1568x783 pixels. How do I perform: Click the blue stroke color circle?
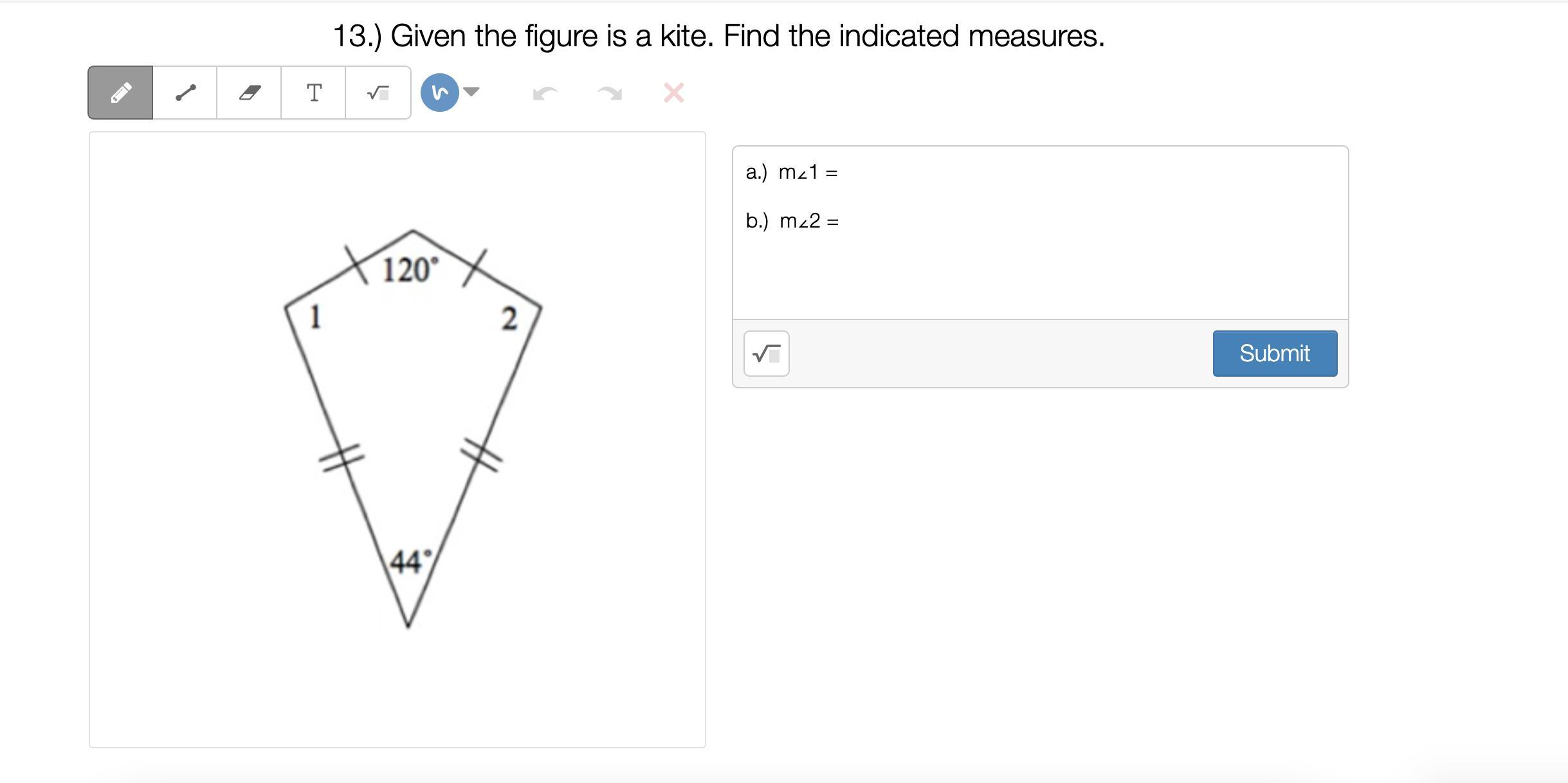pyautogui.click(x=439, y=93)
